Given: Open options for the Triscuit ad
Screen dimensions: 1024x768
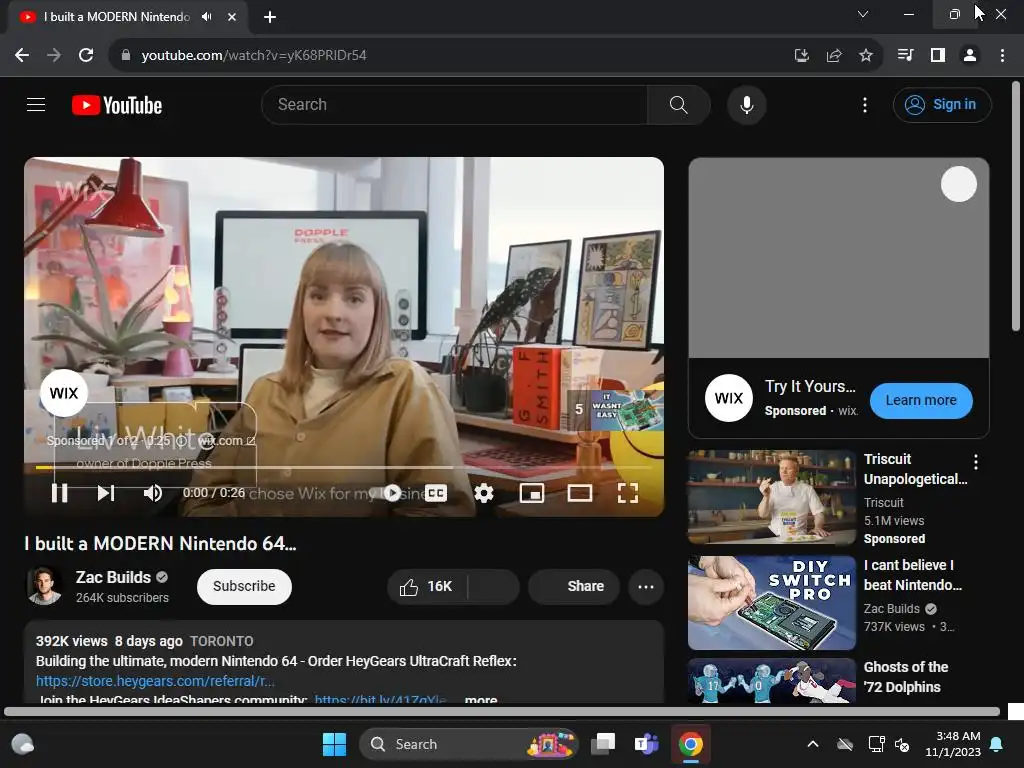Looking at the screenshot, I should [976, 462].
